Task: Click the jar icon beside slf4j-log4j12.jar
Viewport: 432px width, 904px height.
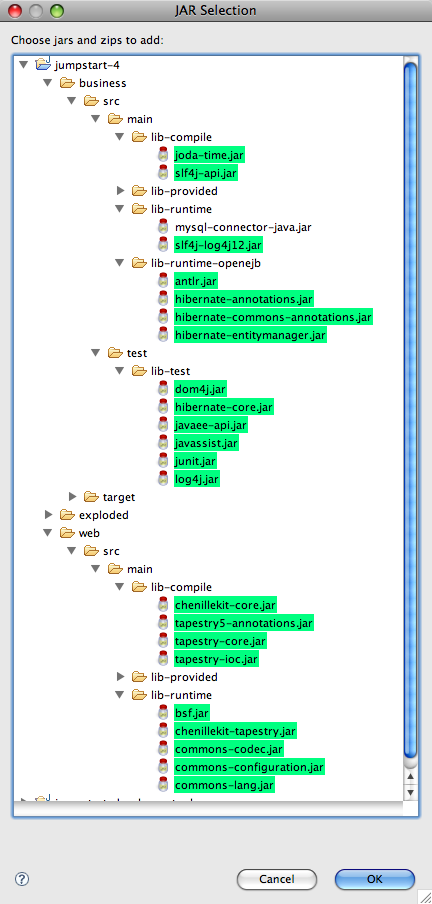Action: pos(163,244)
